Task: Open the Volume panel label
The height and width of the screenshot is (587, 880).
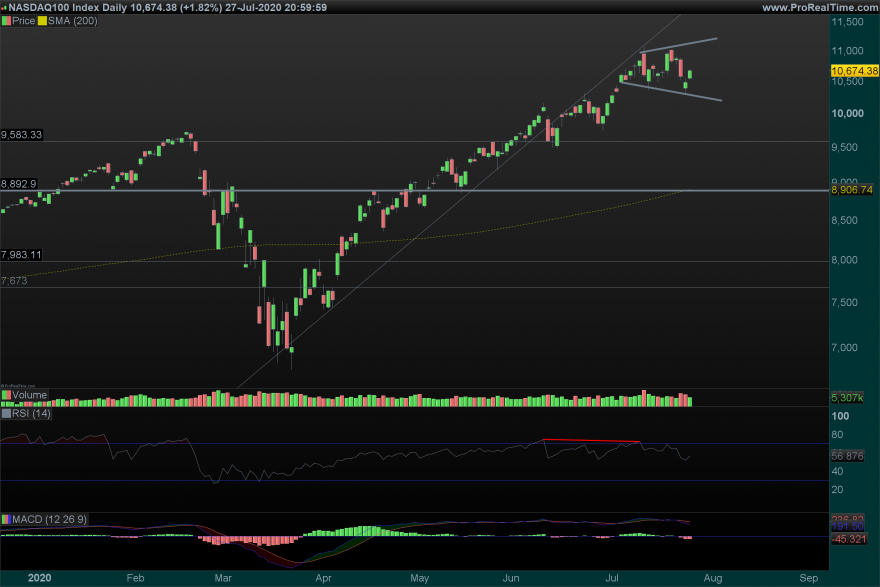Action: pyautogui.click(x=30, y=395)
